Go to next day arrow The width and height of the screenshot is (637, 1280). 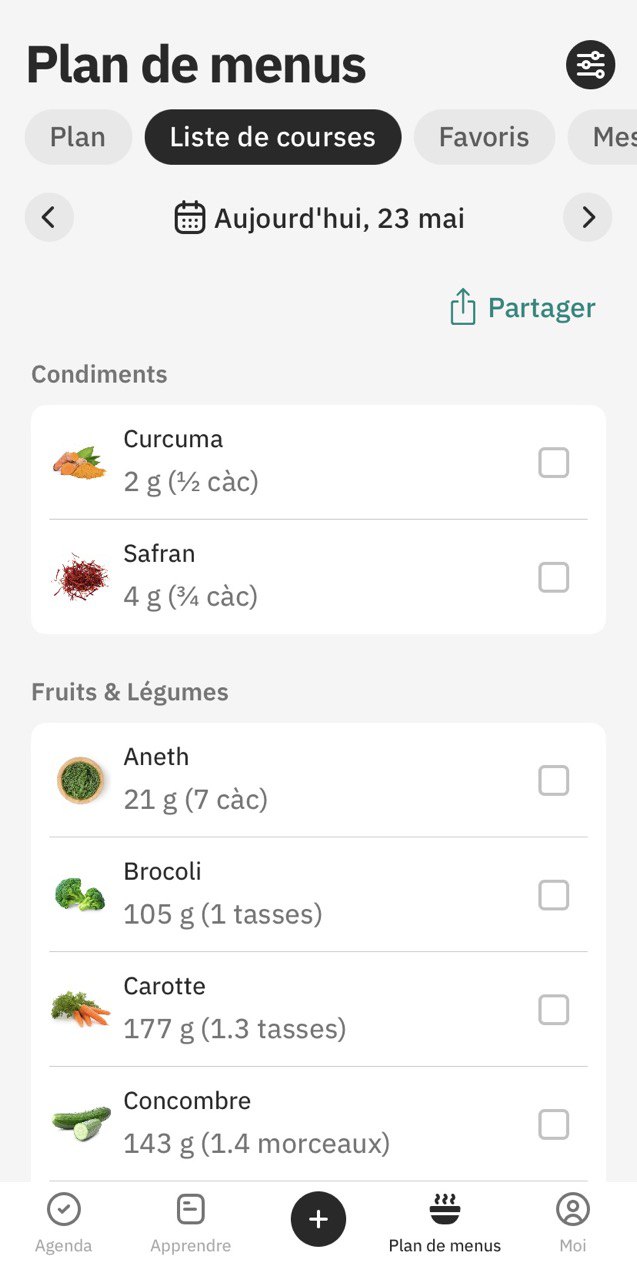pos(588,217)
